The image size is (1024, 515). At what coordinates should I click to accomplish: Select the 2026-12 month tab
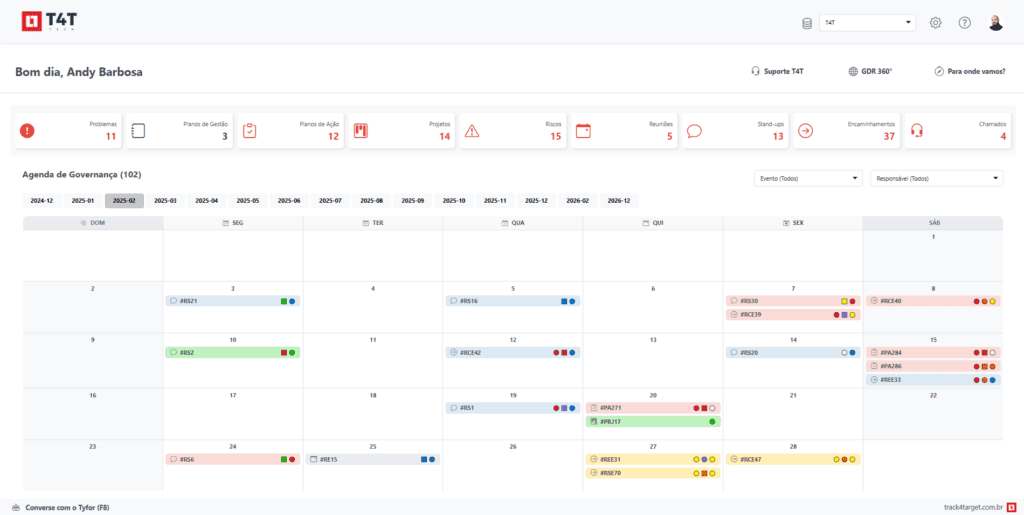pos(617,200)
